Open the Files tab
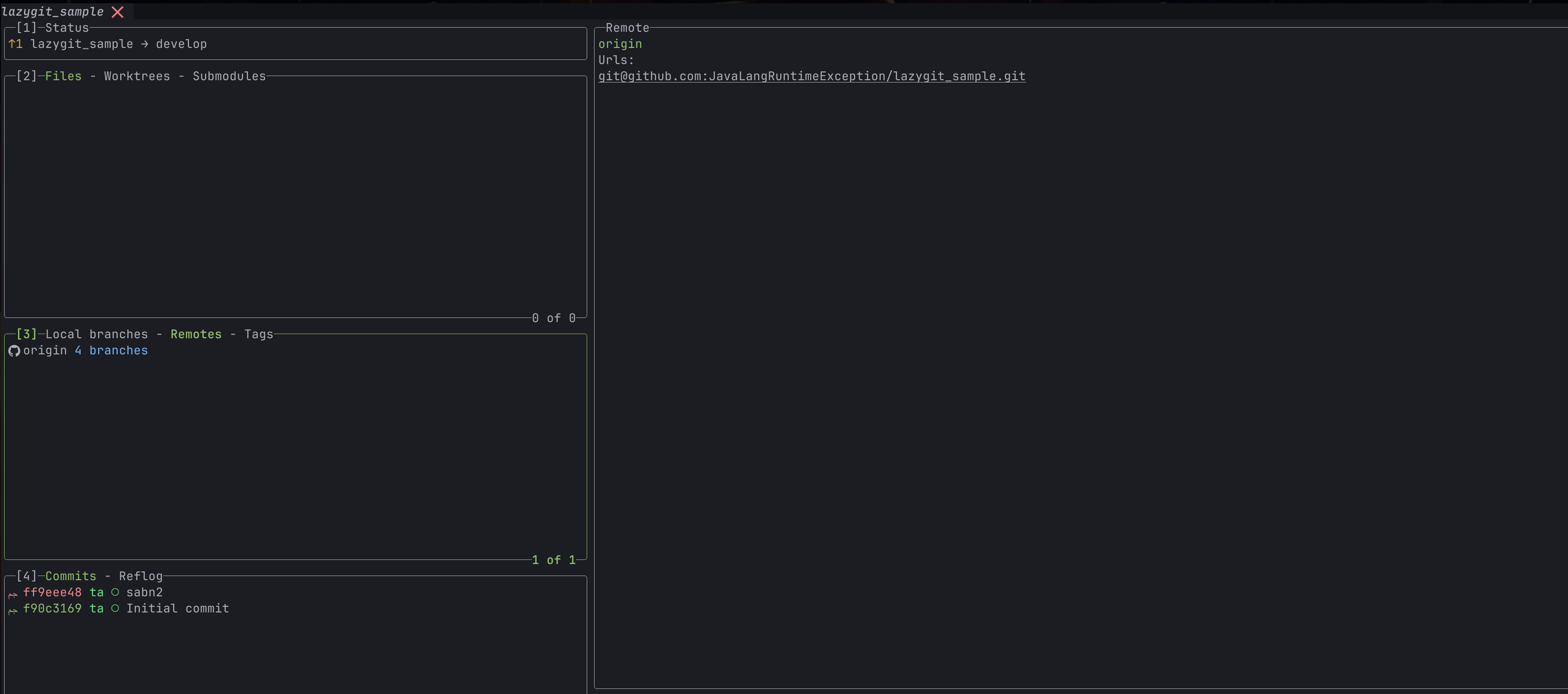Viewport: 1568px width, 694px height. 63,76
